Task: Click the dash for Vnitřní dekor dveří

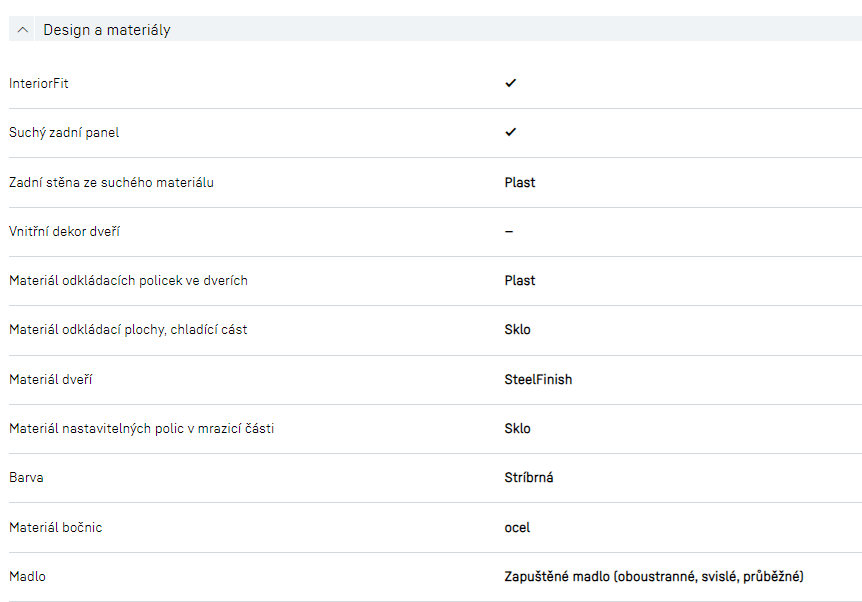Action: (508, 231)
